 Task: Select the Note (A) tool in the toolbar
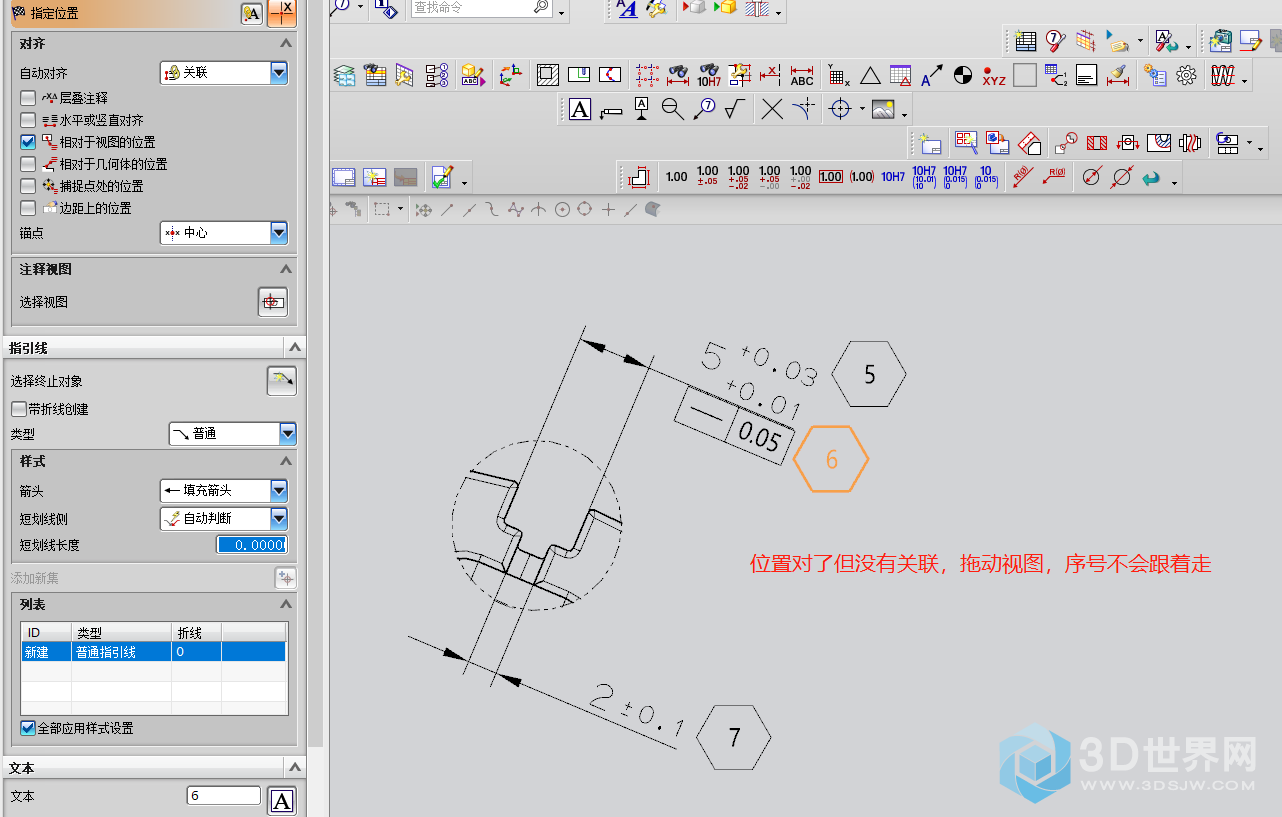click(x=580, y=110)
